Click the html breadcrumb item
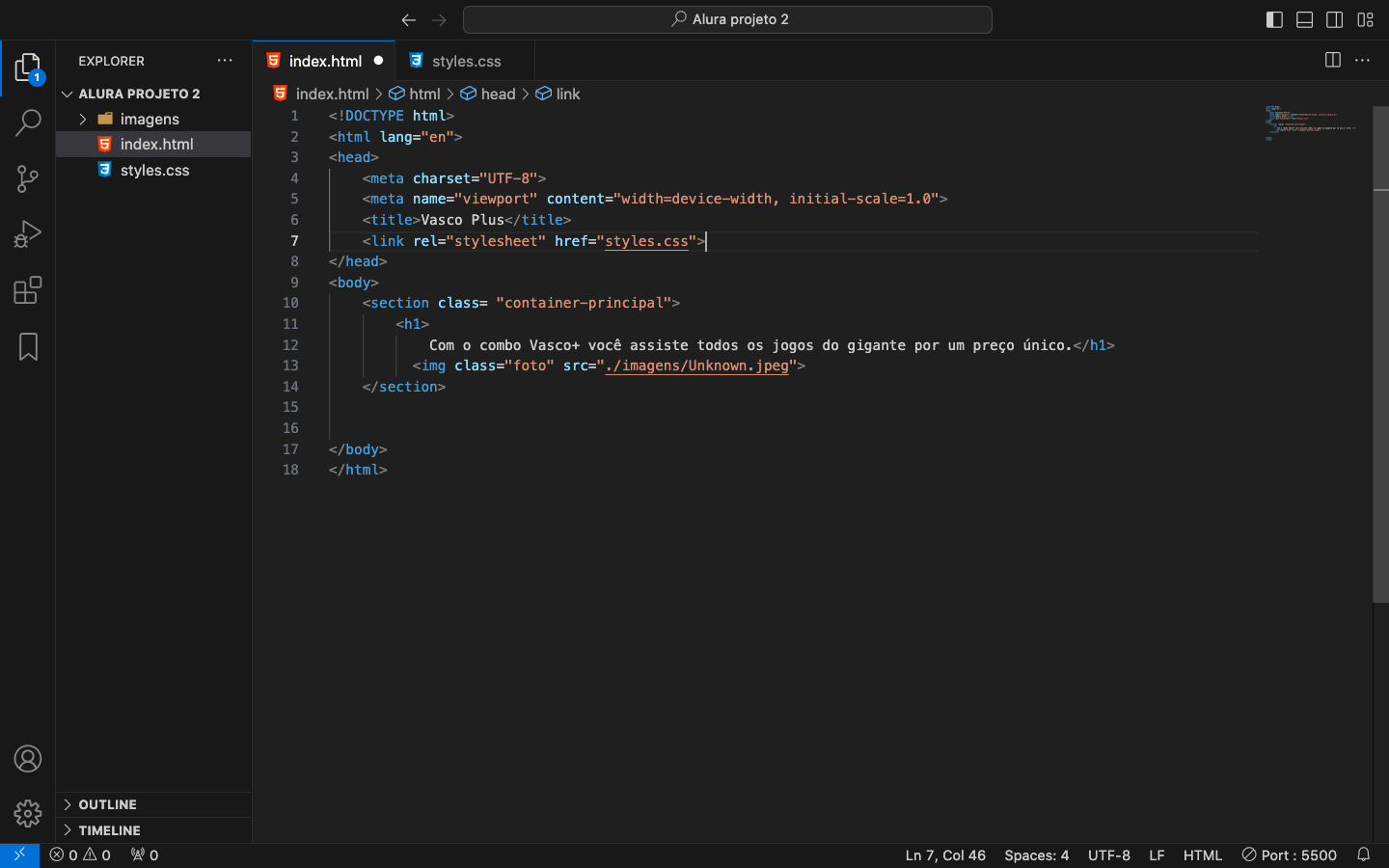This screenshot has width=1389, height=868. [415, 94]
